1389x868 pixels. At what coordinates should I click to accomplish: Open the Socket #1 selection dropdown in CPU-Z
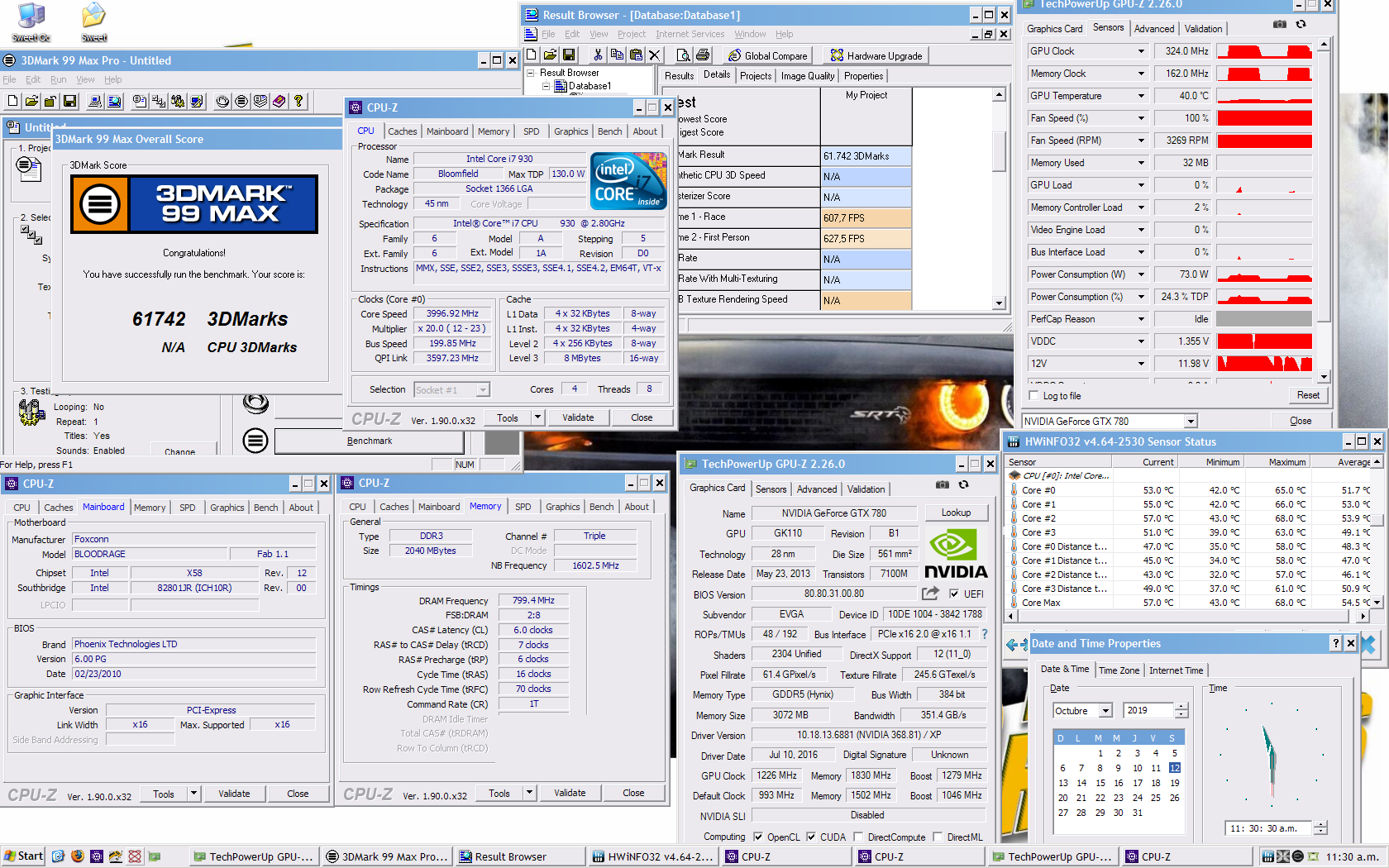483,389
